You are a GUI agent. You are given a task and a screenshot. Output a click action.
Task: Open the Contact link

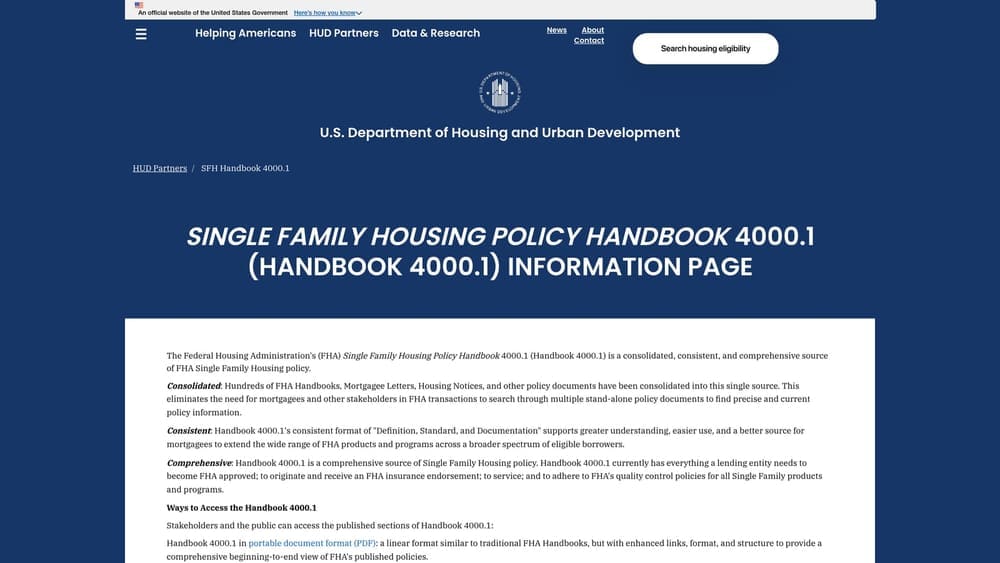(589, 40)
